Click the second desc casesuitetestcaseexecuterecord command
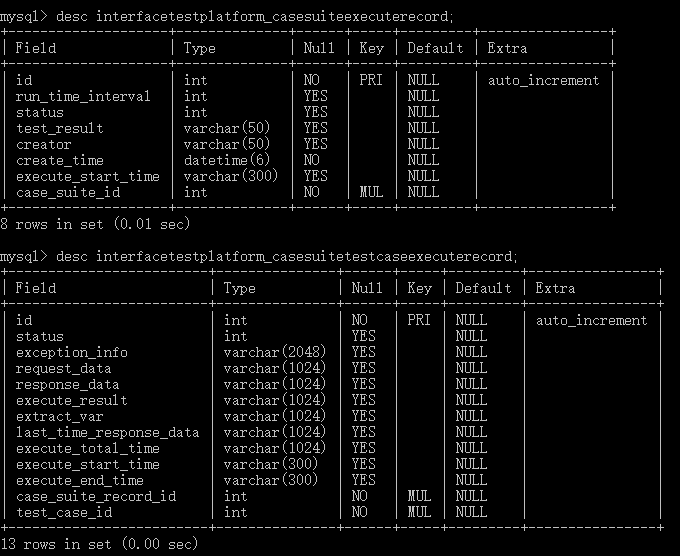The width and height of the screenshot is (680, 556). [259, 257]
